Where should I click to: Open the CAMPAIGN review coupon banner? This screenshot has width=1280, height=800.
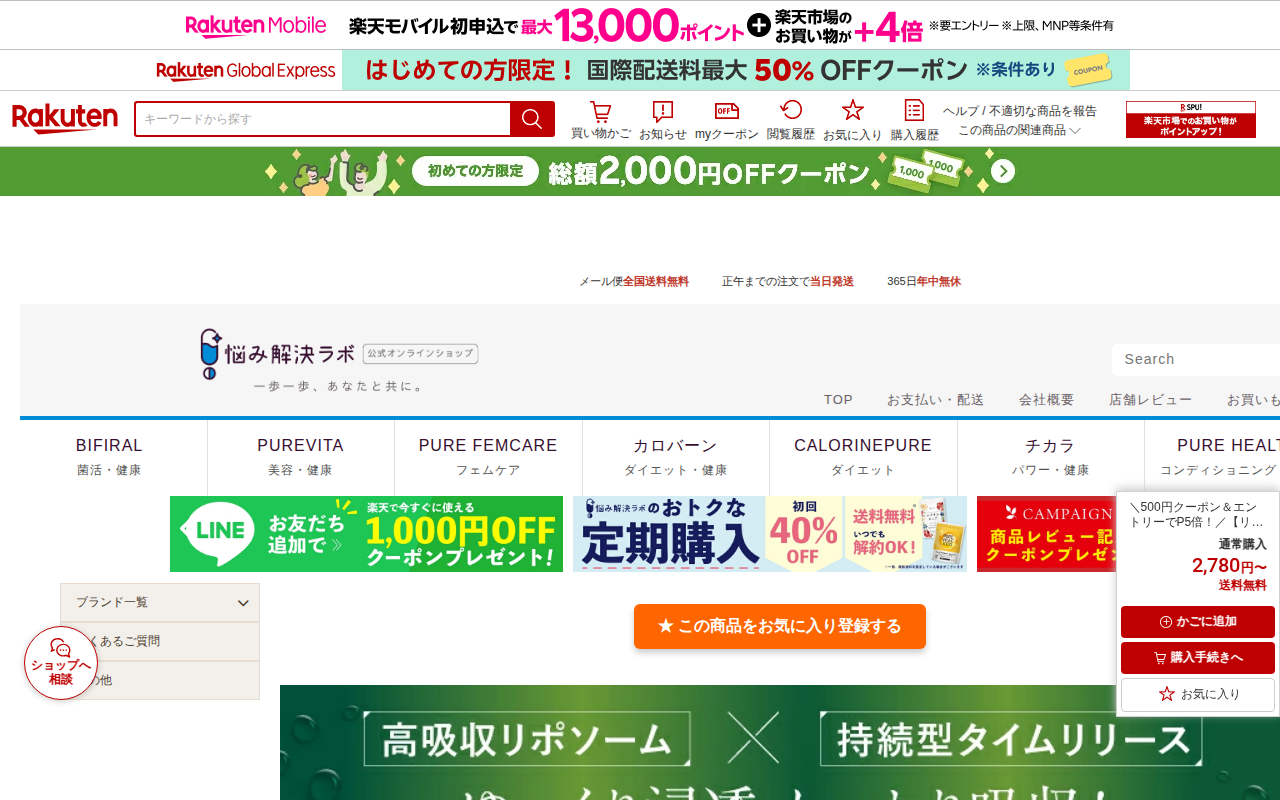tap(1046, 534)
